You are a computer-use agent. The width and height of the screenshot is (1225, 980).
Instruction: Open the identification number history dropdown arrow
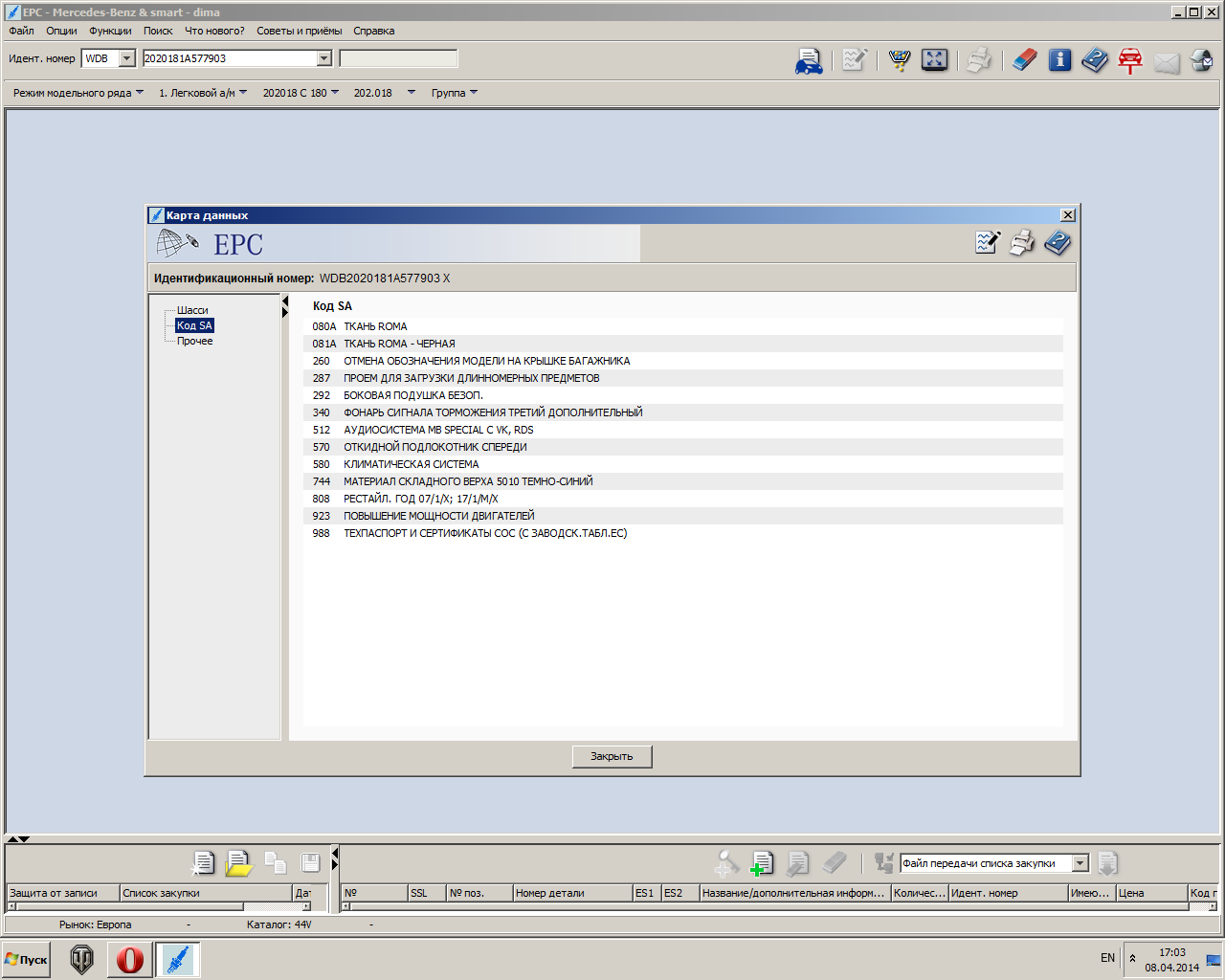pyautogui.click(x=323, y=58)
